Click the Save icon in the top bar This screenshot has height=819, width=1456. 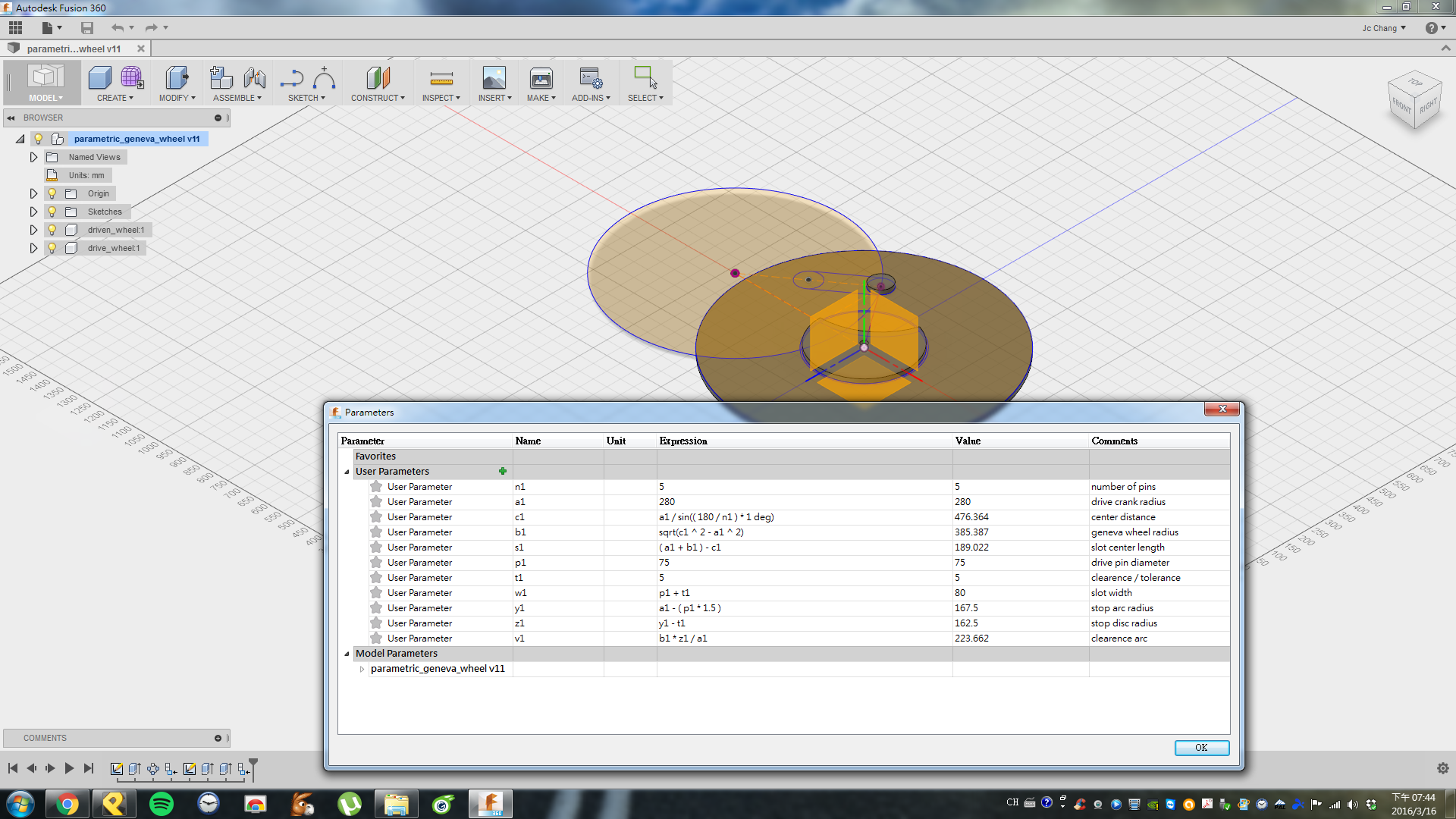pyautogui.click(x=87, y=28)
